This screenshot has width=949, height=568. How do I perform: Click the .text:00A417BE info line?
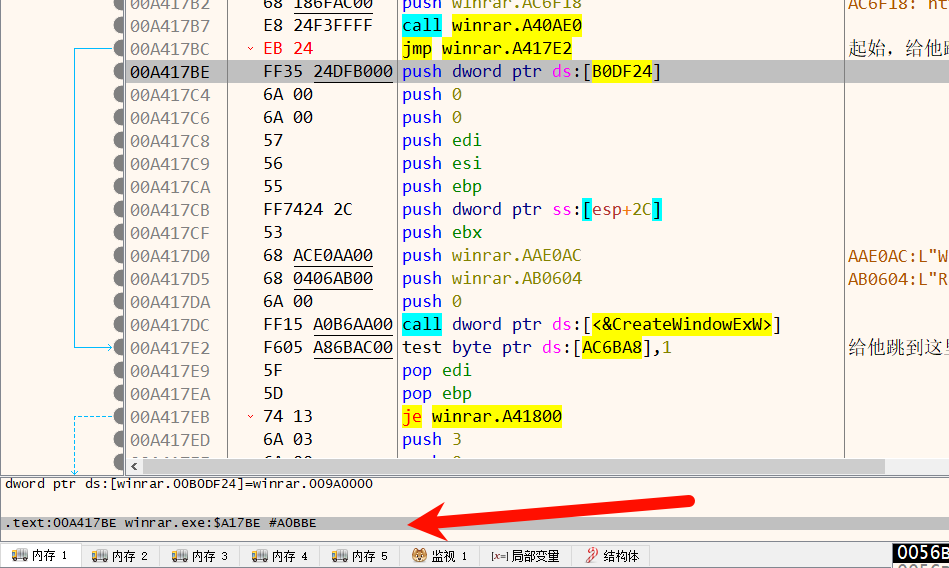tap(160, 522)
